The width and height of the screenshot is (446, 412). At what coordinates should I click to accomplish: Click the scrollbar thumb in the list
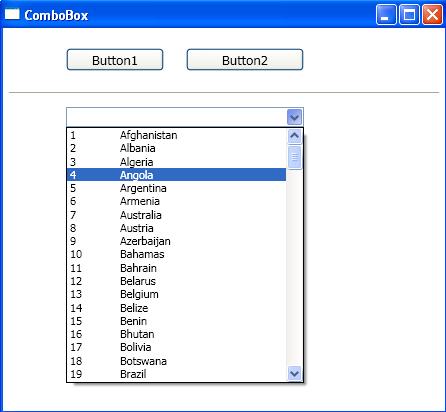[294, 157]
